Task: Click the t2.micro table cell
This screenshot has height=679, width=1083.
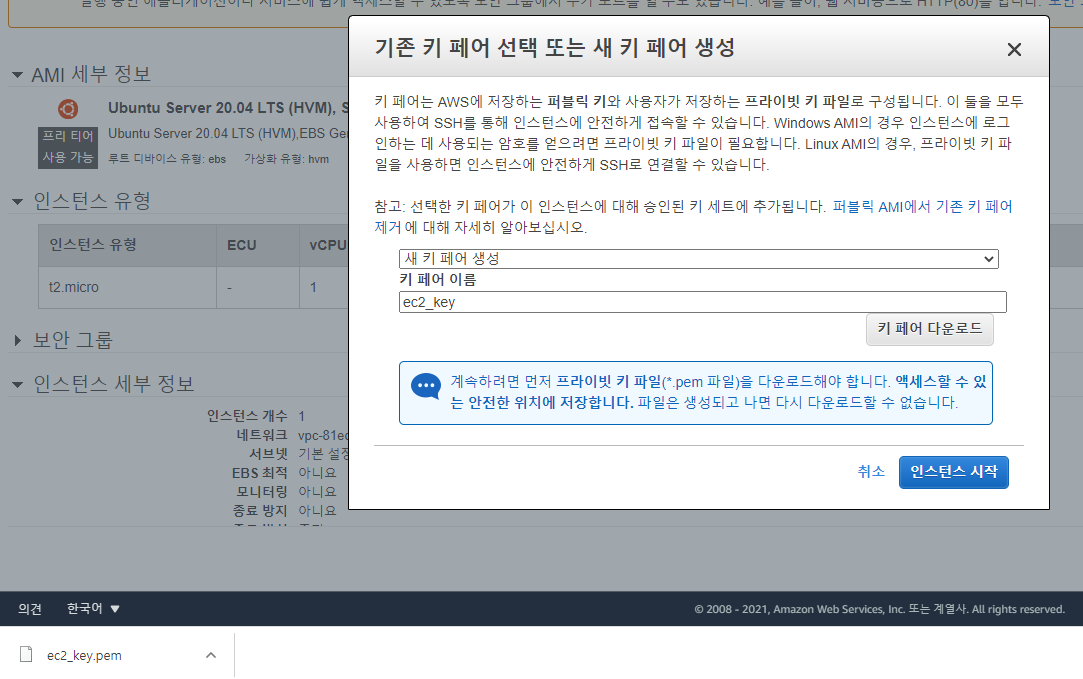Action: tap(127, 287)
